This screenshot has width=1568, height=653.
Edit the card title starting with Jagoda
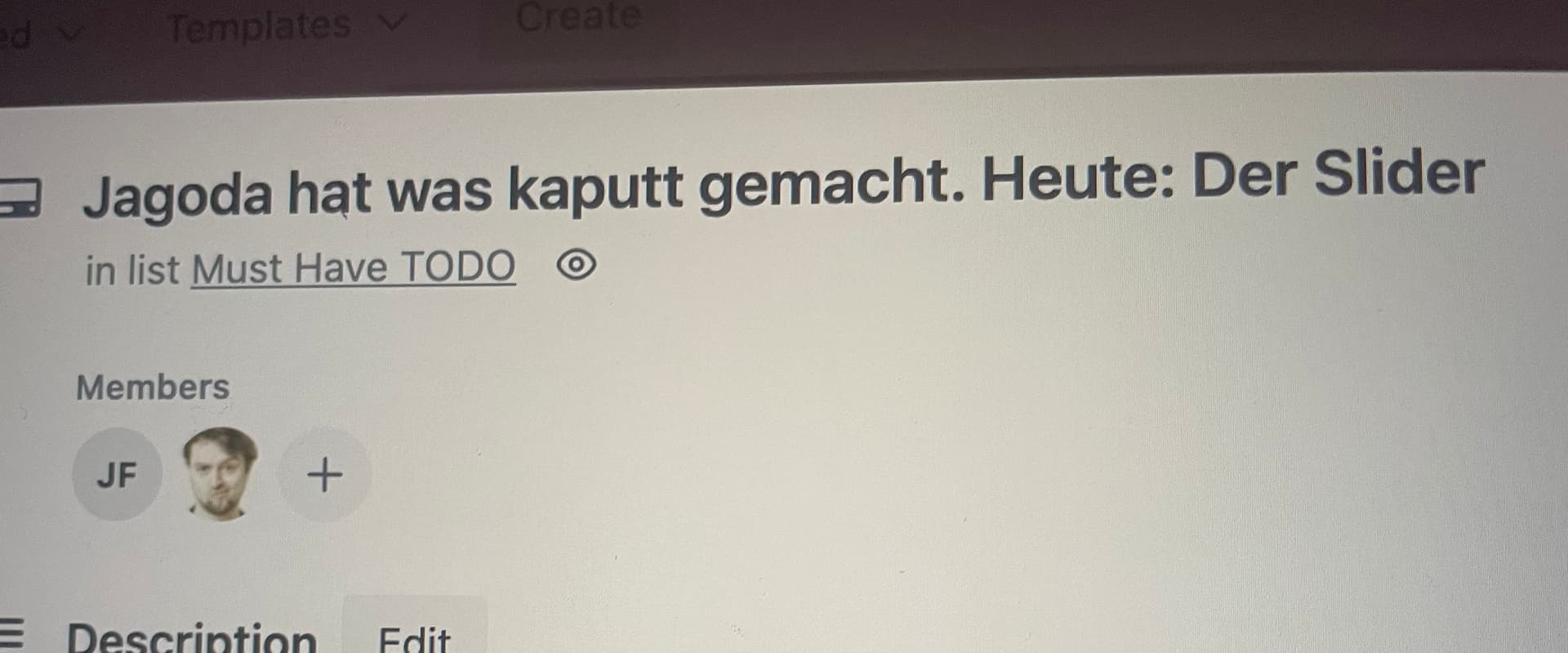pos(782,185)
